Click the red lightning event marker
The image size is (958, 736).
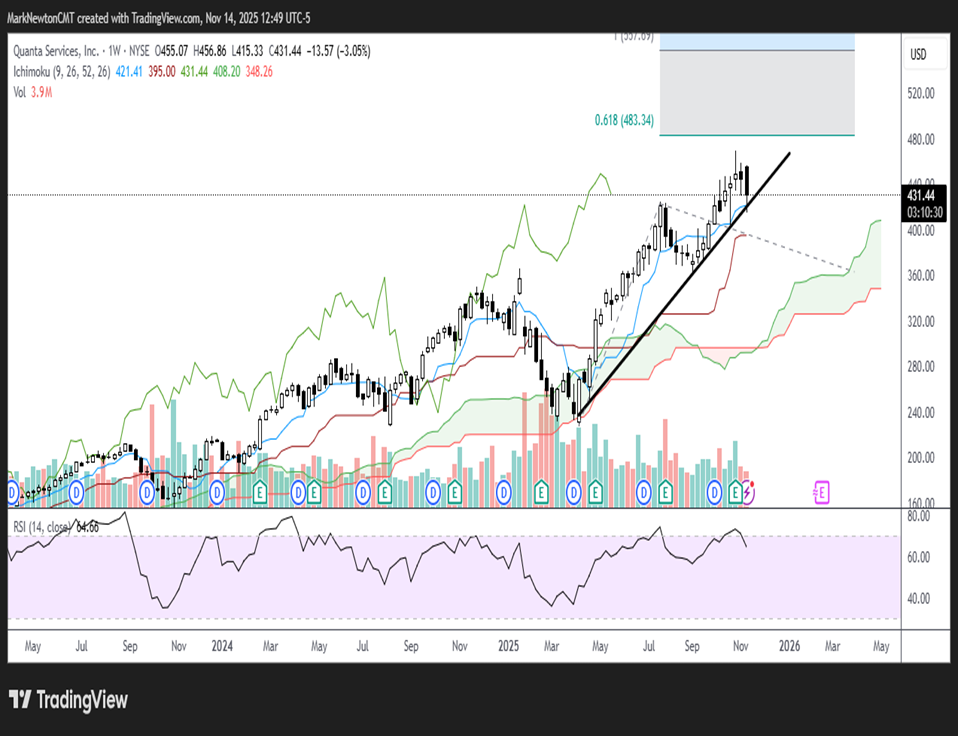coord(750,492)
